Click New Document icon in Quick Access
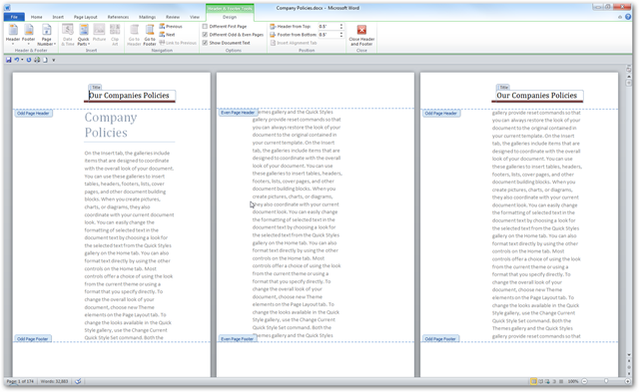 45,60
